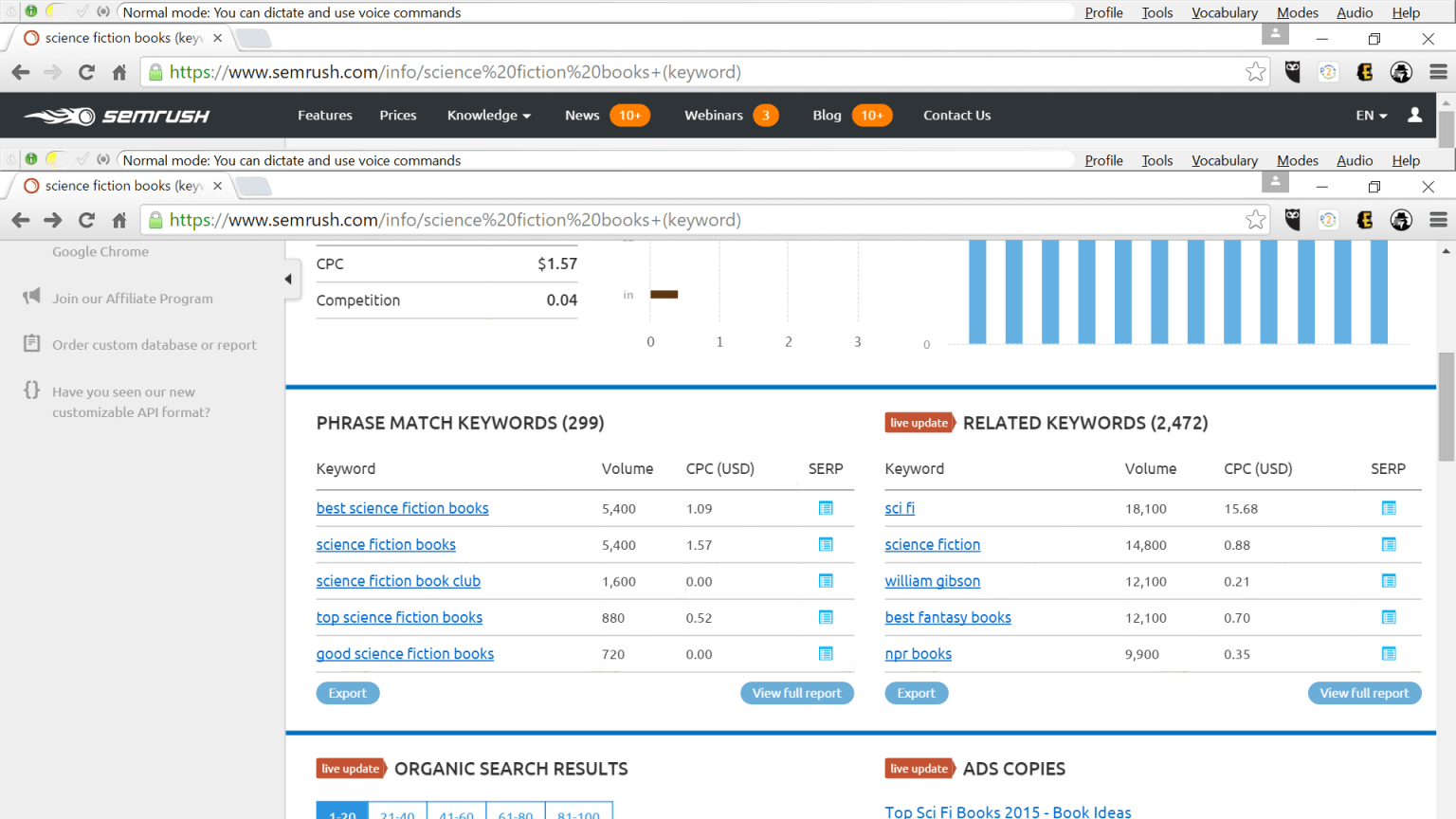
Task: Open SERP snapshot for best fantasy books
Action: 1389,617
